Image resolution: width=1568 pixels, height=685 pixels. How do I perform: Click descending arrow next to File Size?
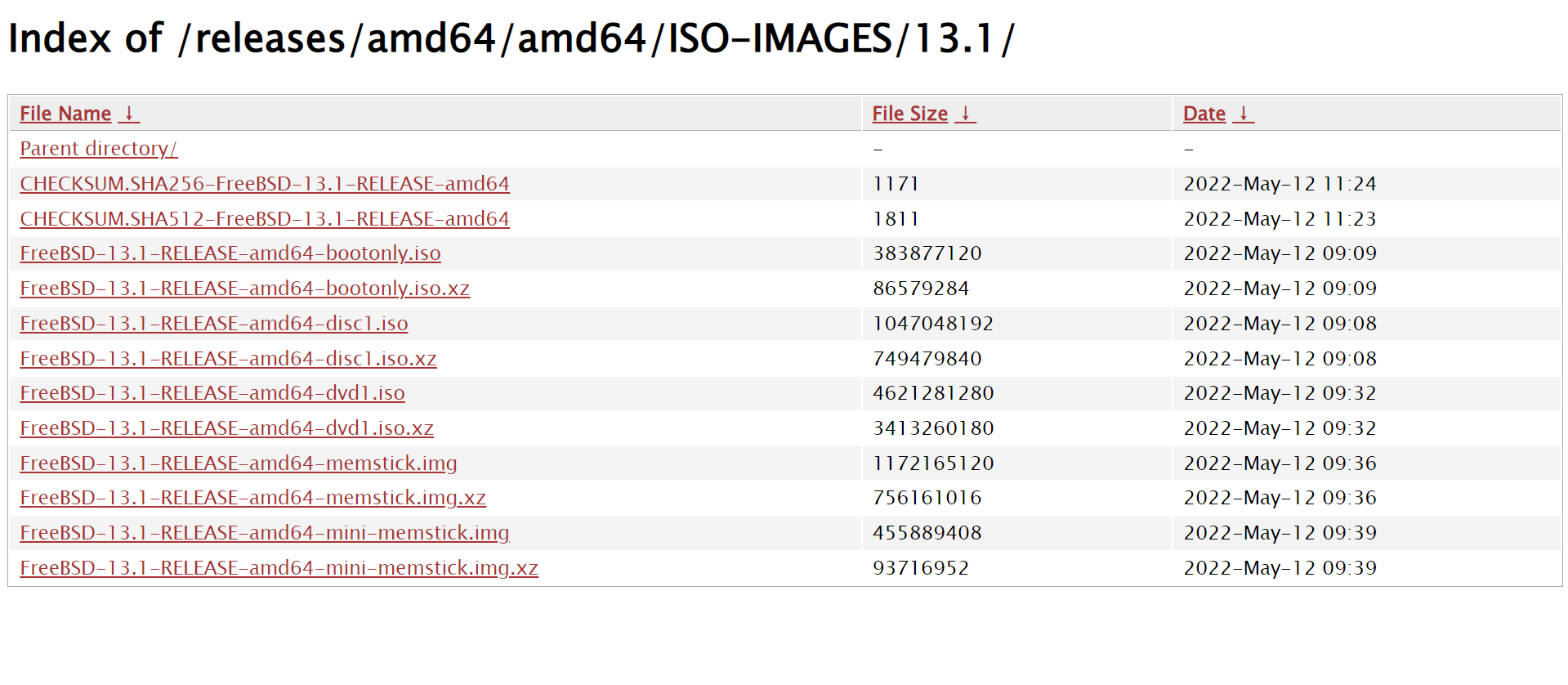pyautogui.click(x=965, y=114)
